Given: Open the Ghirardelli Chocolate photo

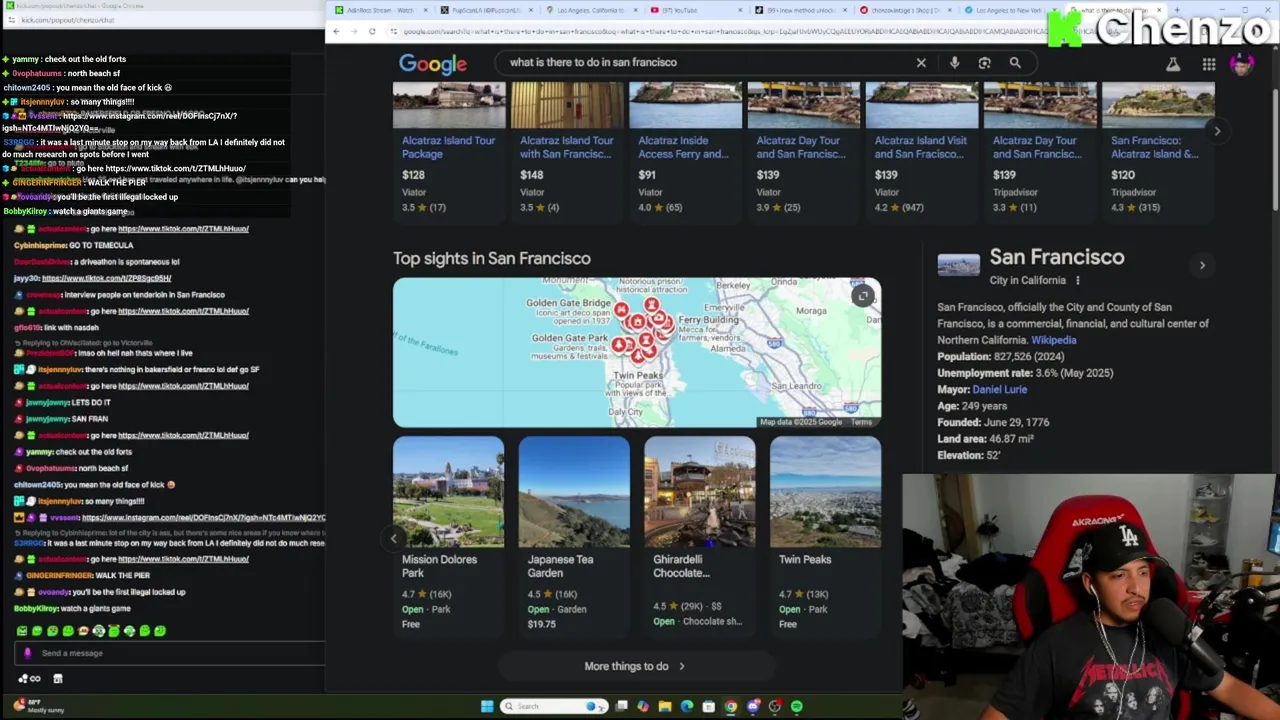Looking at the screenshot, I should tap(700, 491).
